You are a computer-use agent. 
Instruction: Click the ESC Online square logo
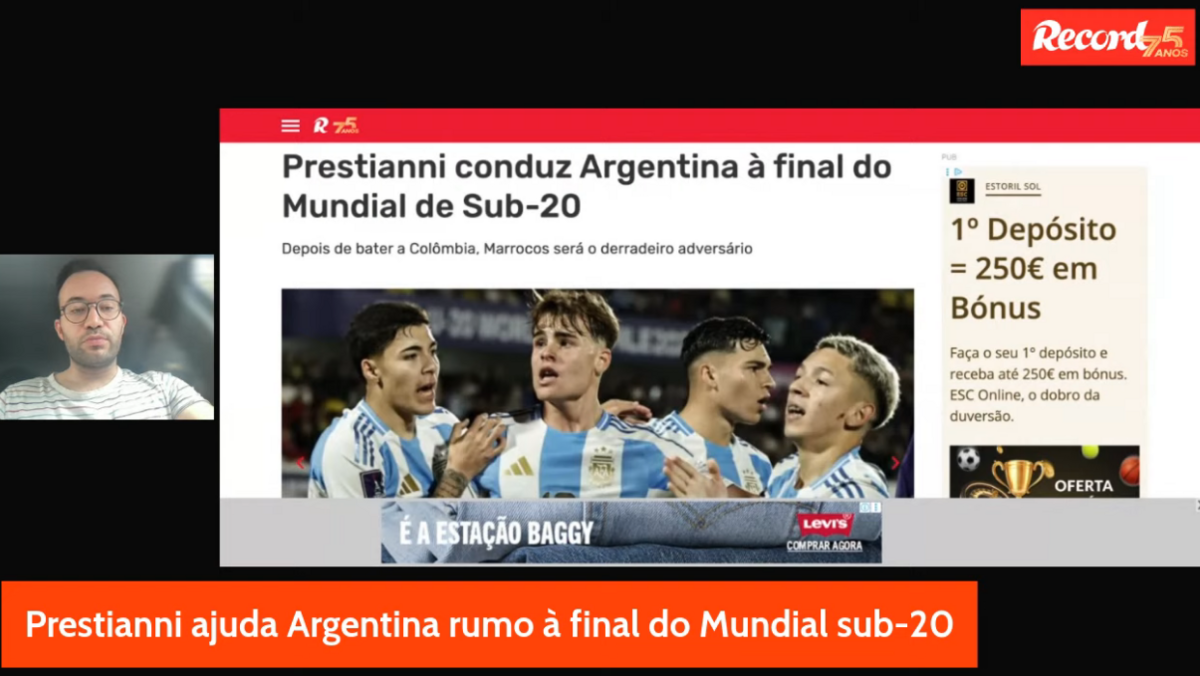(x=962, y=191)
